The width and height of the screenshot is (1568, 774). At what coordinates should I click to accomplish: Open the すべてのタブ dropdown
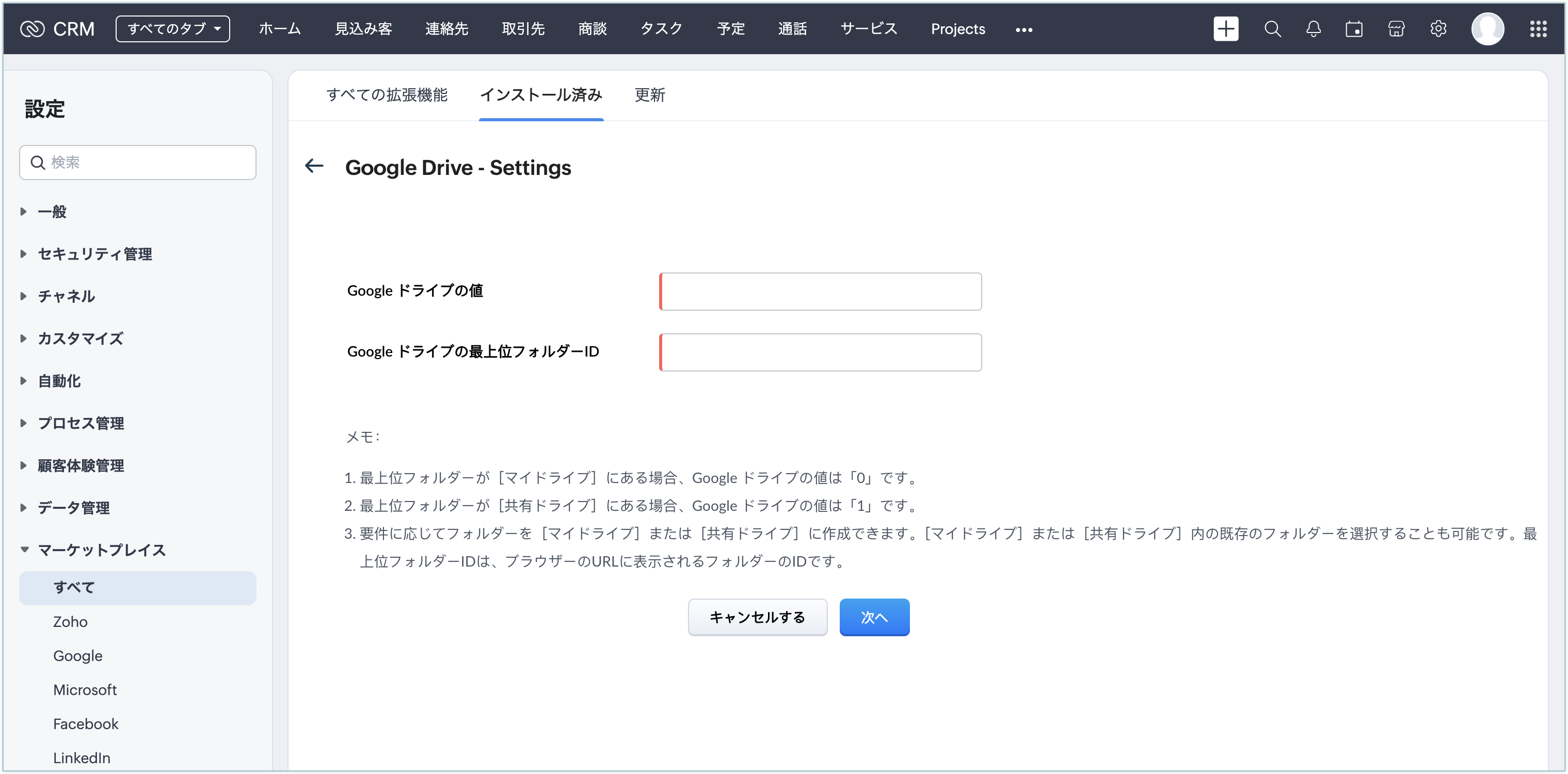click(173, 28)
